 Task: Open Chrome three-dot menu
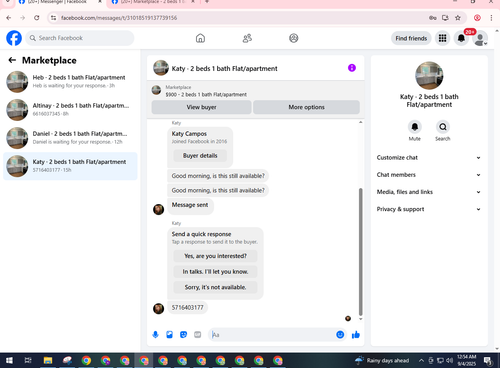click(491, 18)
